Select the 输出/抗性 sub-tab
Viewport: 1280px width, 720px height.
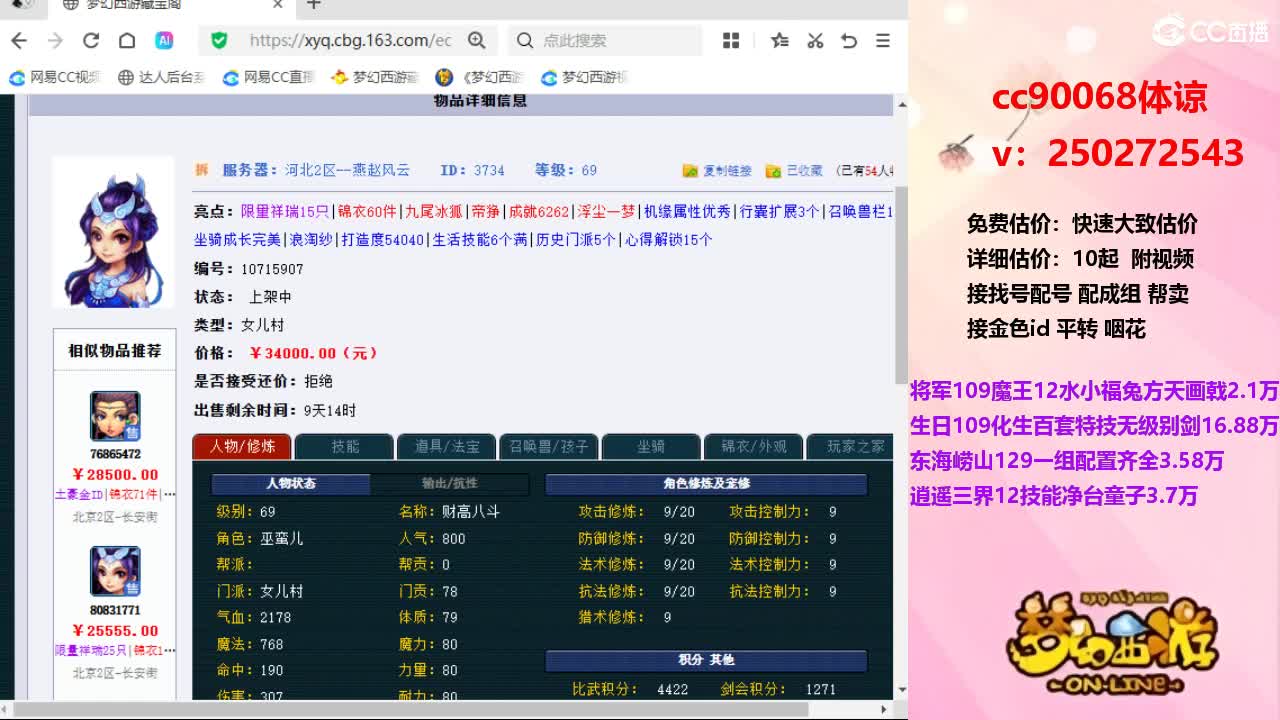coord(450,484)
